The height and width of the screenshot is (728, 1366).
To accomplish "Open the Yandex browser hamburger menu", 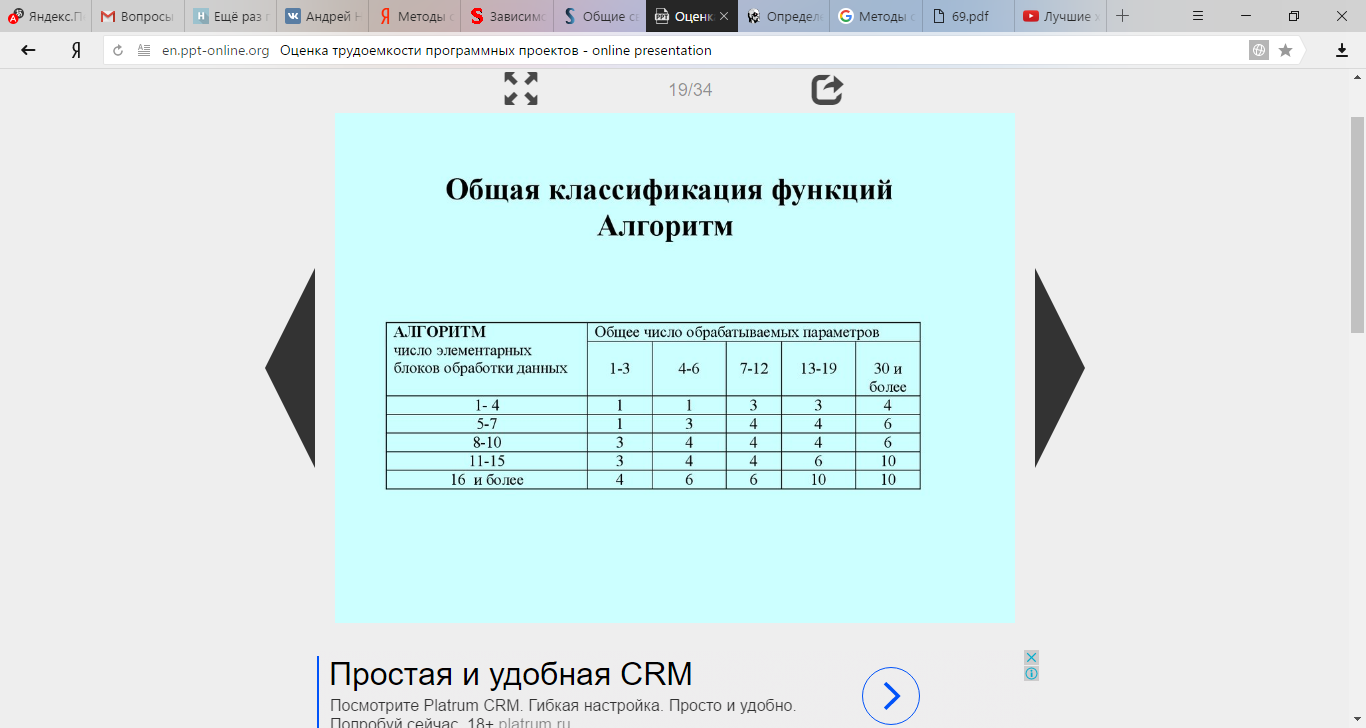I will 1198,16.
